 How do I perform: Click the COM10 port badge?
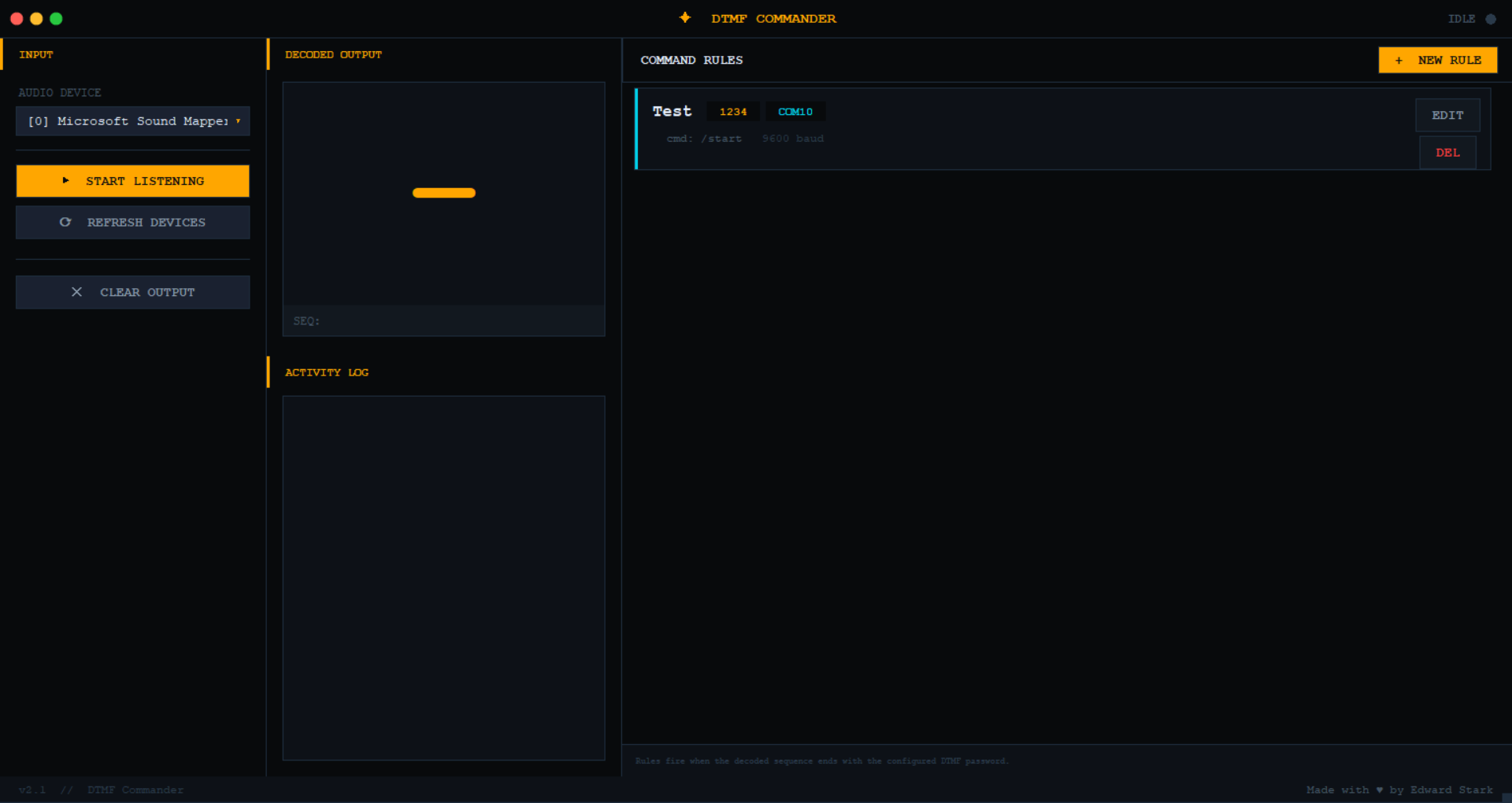(795, 112)
